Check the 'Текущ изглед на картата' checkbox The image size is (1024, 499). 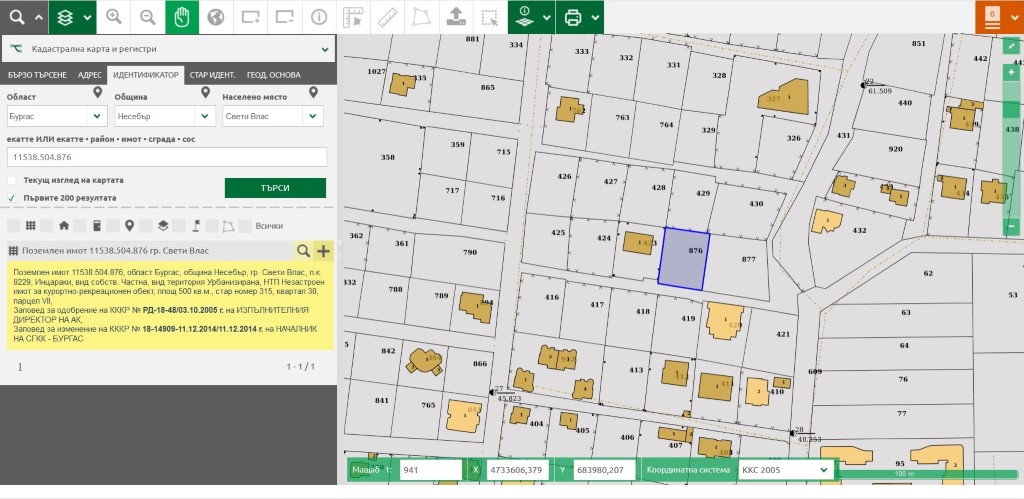(13, 180)
